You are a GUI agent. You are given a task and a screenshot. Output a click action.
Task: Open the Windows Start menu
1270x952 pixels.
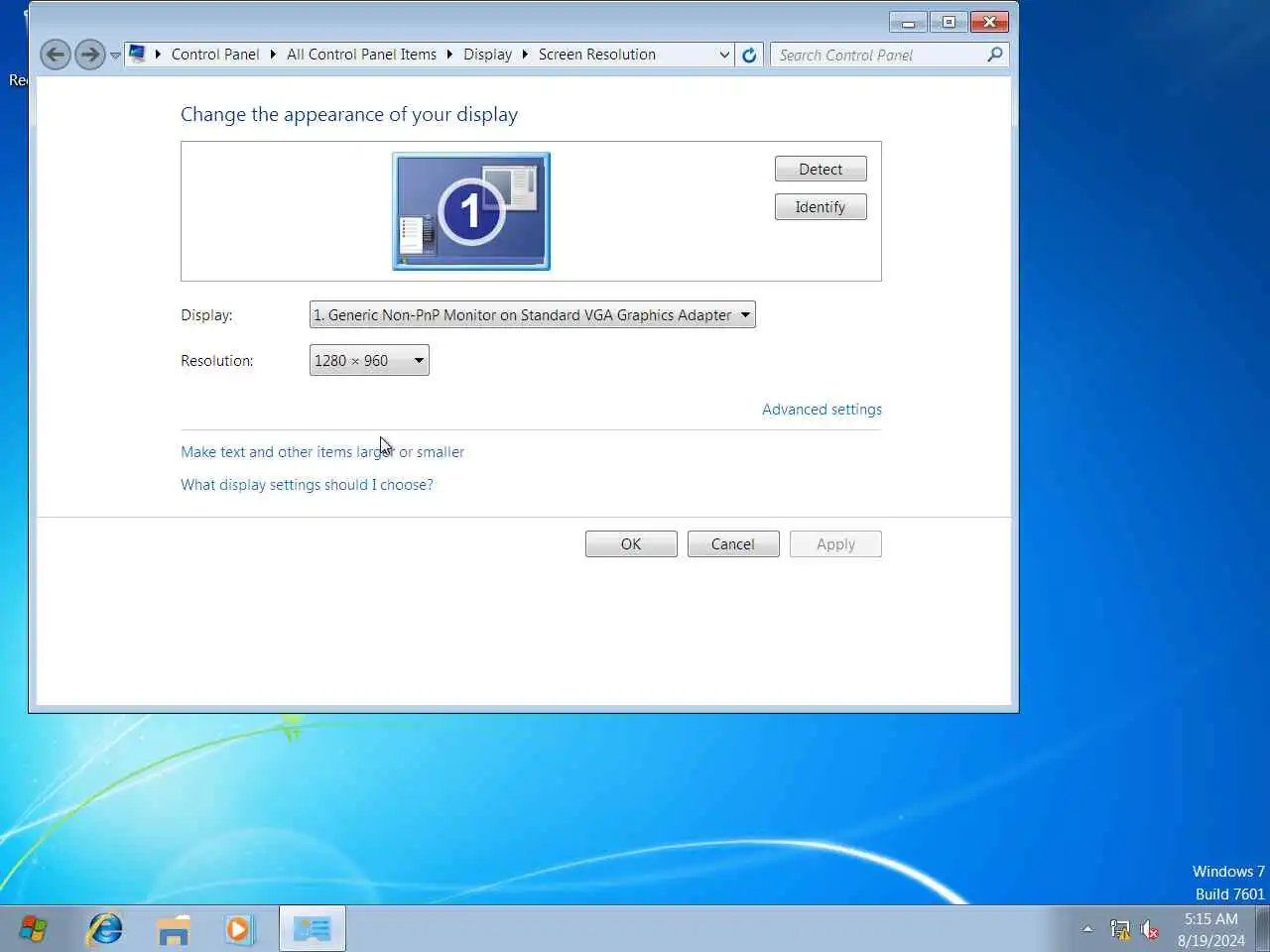(33, 929)
